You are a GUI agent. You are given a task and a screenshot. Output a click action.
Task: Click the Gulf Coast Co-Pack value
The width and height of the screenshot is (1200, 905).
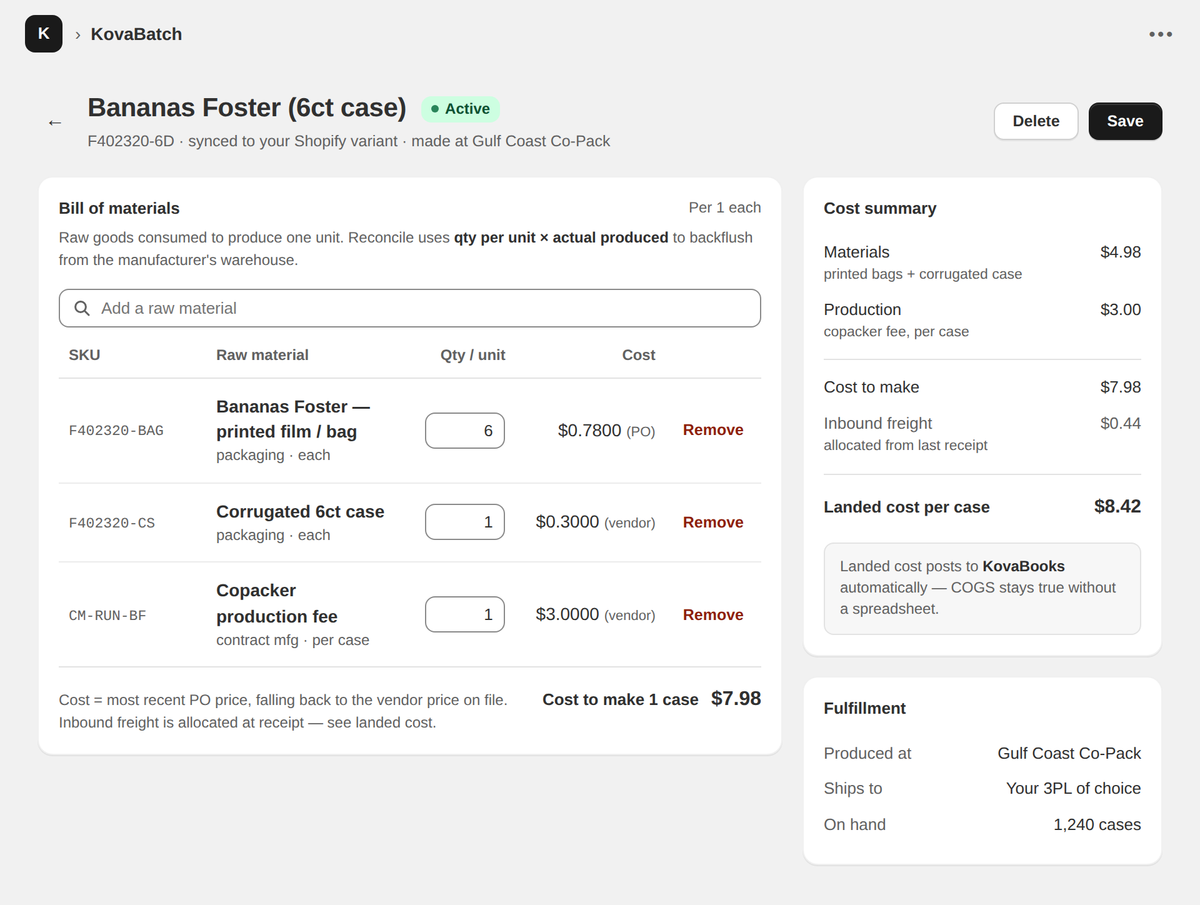1069,753
